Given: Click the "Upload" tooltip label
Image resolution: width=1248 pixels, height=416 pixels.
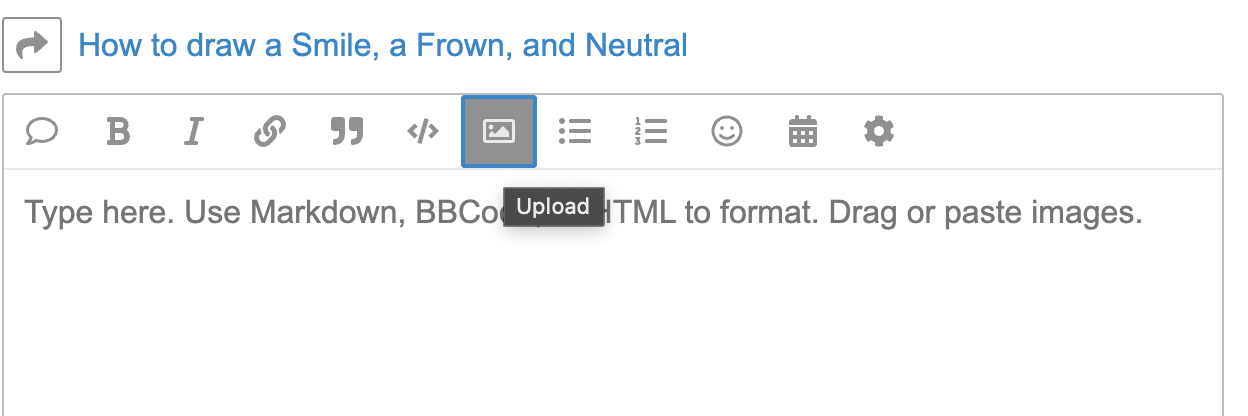Looking at the screenshot, I should click(554, 207).
